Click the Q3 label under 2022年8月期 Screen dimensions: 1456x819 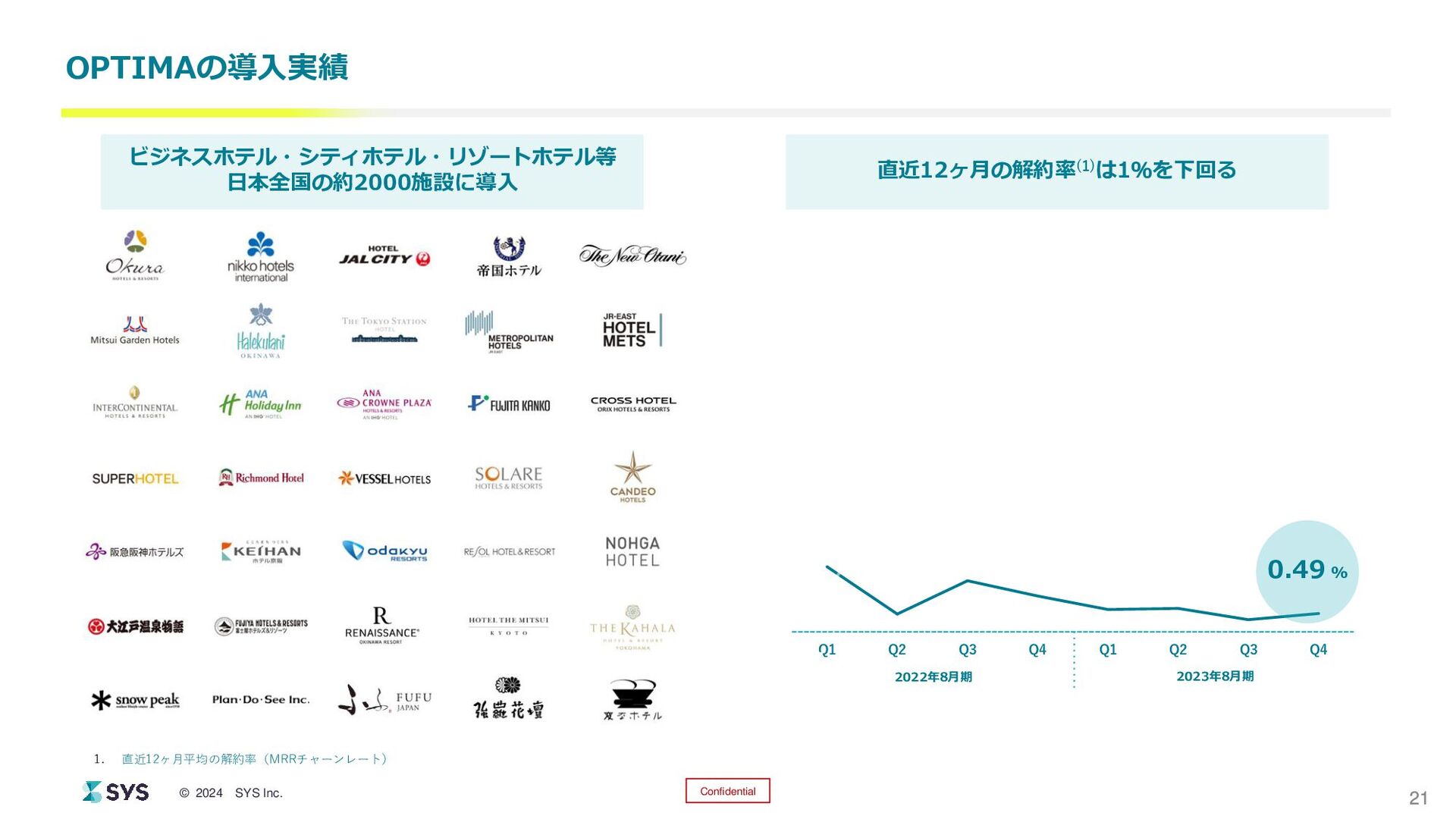pos(967,650)
